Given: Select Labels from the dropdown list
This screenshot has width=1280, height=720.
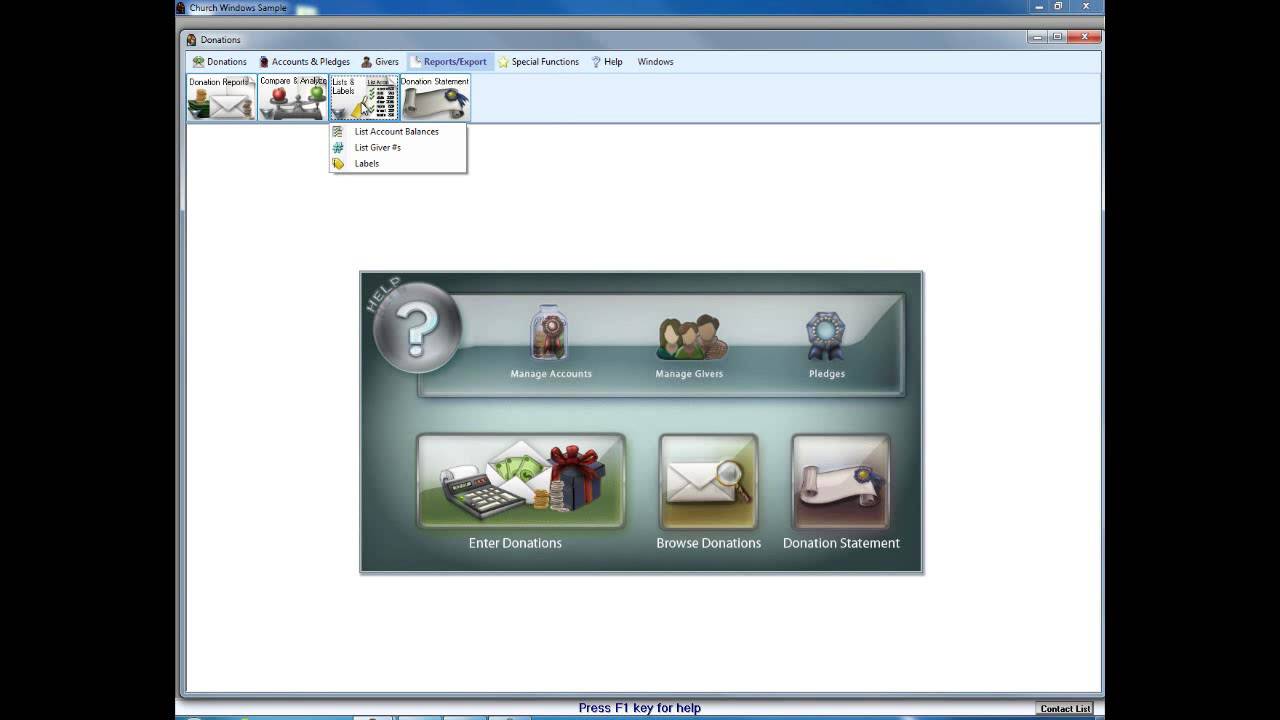Looking at the screenshot, I should click(366, 164).
